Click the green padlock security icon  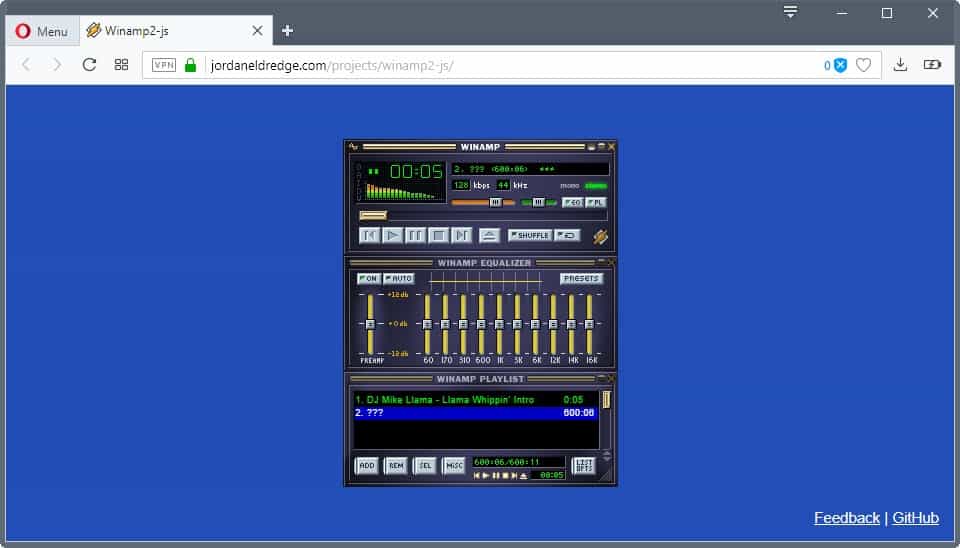point(190,65)
